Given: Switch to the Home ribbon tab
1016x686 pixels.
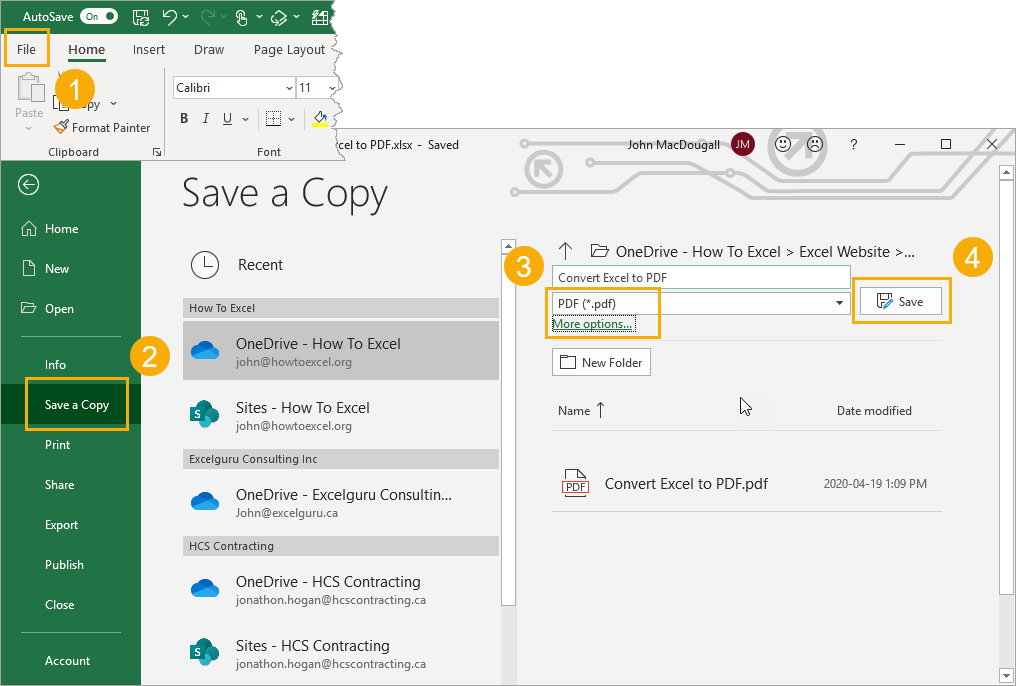Looking at the screenshot, I should coord(86,49).
